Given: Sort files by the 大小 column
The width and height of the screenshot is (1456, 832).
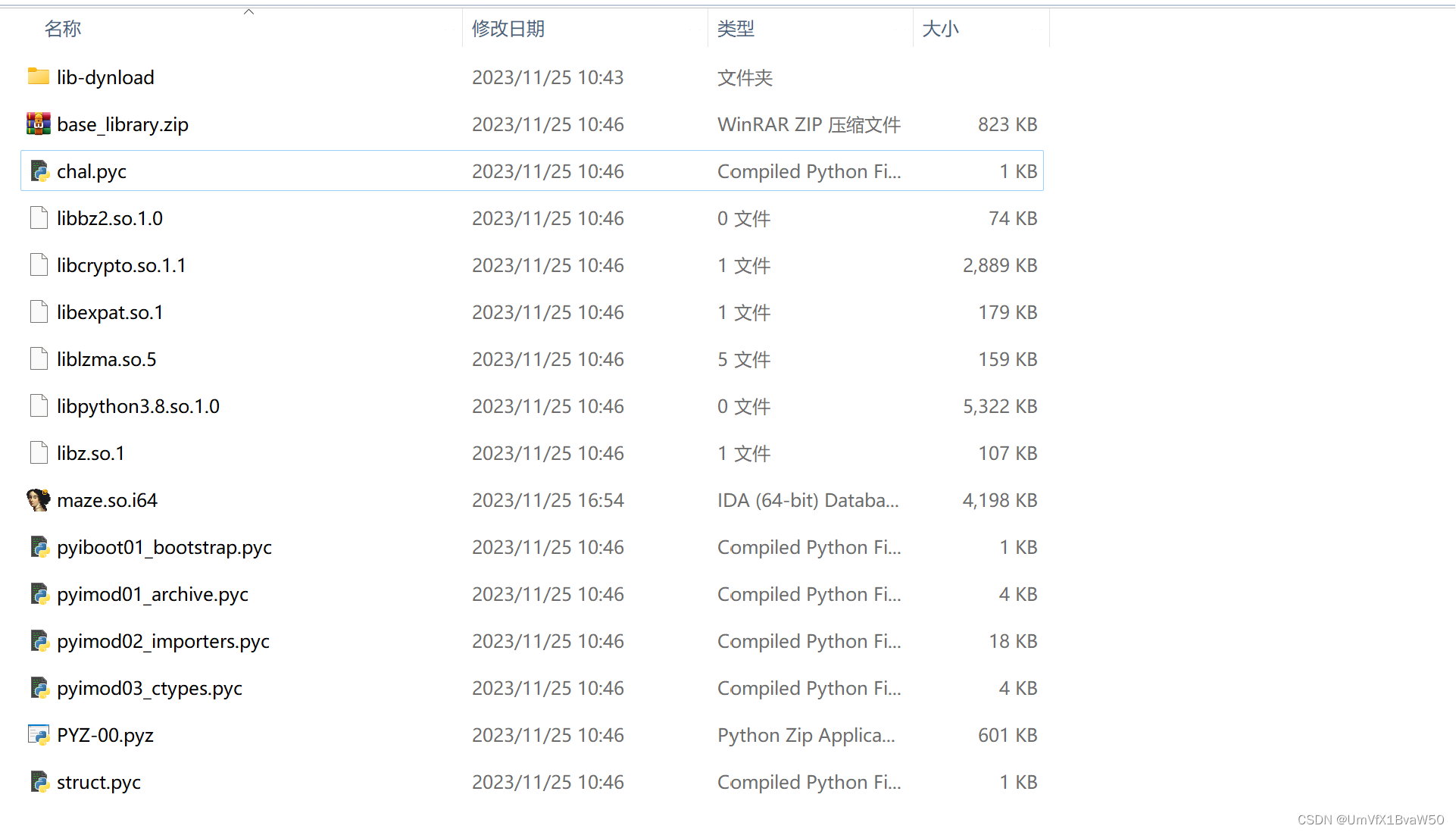Looking at the screenshot, I should point(941,28).
